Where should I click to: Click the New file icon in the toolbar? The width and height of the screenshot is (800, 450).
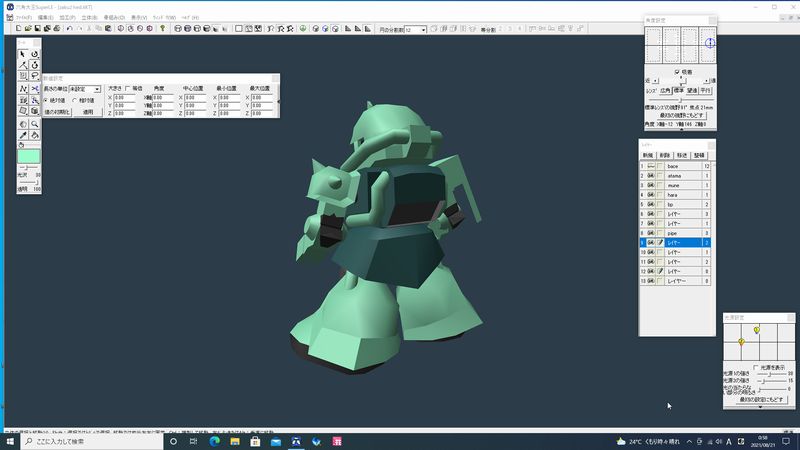click(18, 29)
